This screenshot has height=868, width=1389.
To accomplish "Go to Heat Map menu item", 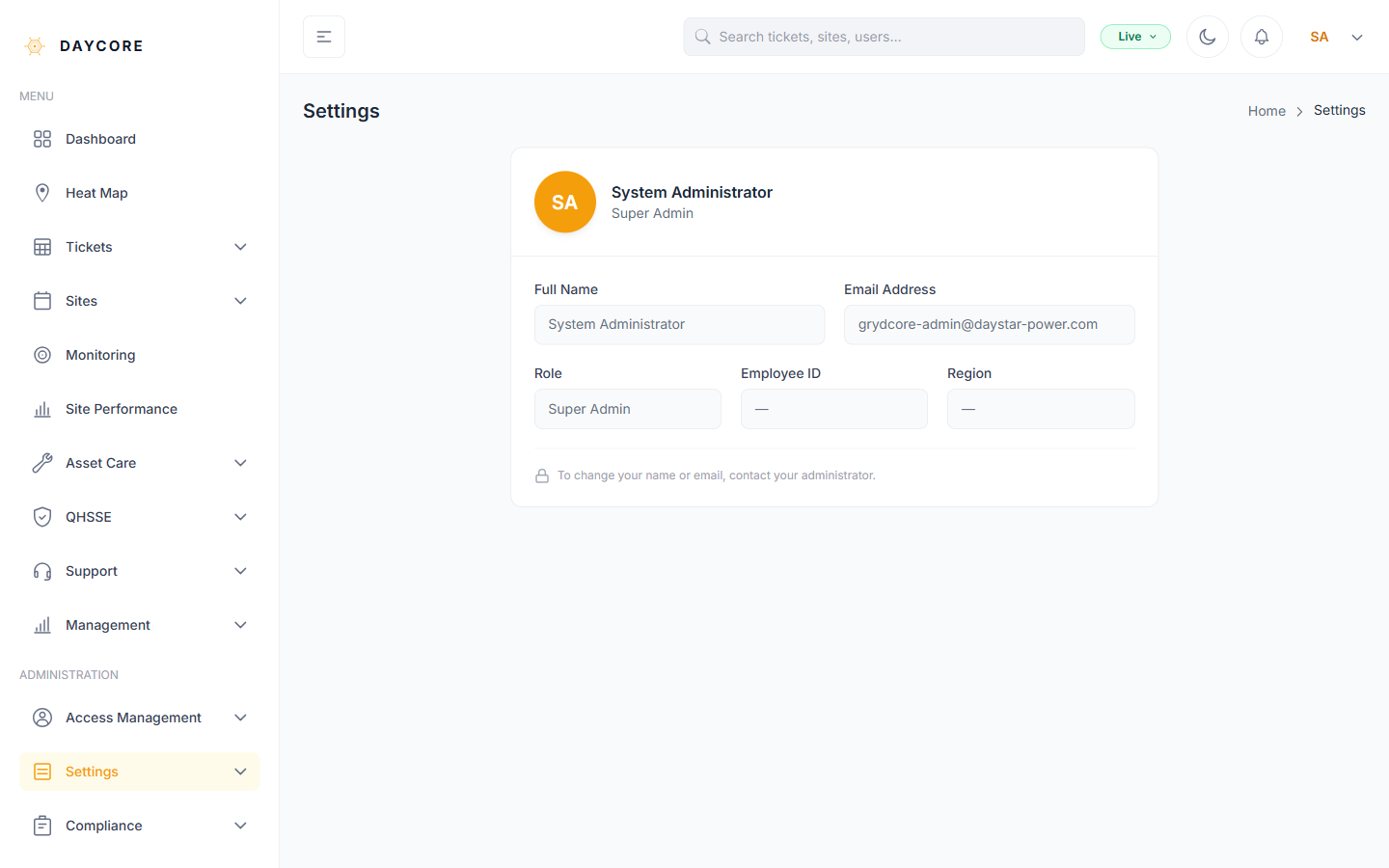I will click(x=140, y=193).
